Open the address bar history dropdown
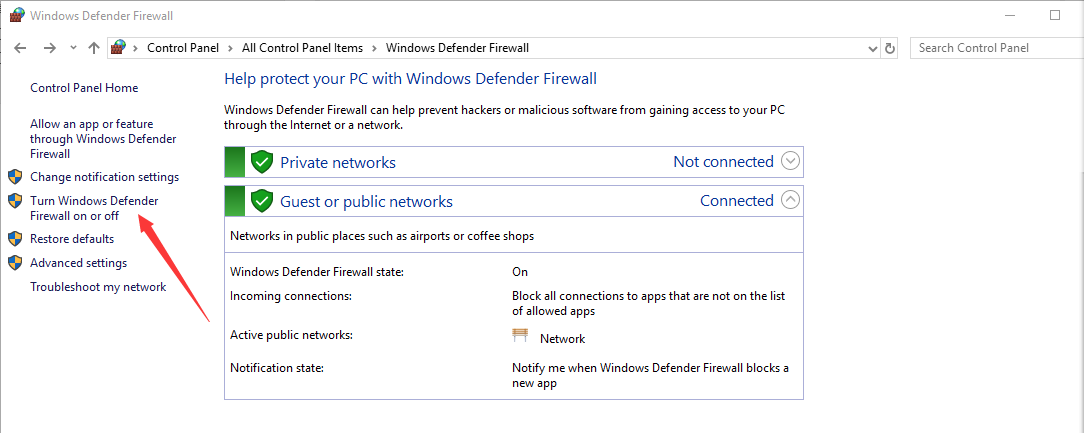This screenshot has width=1084, height=433. [x=872, y=48]
